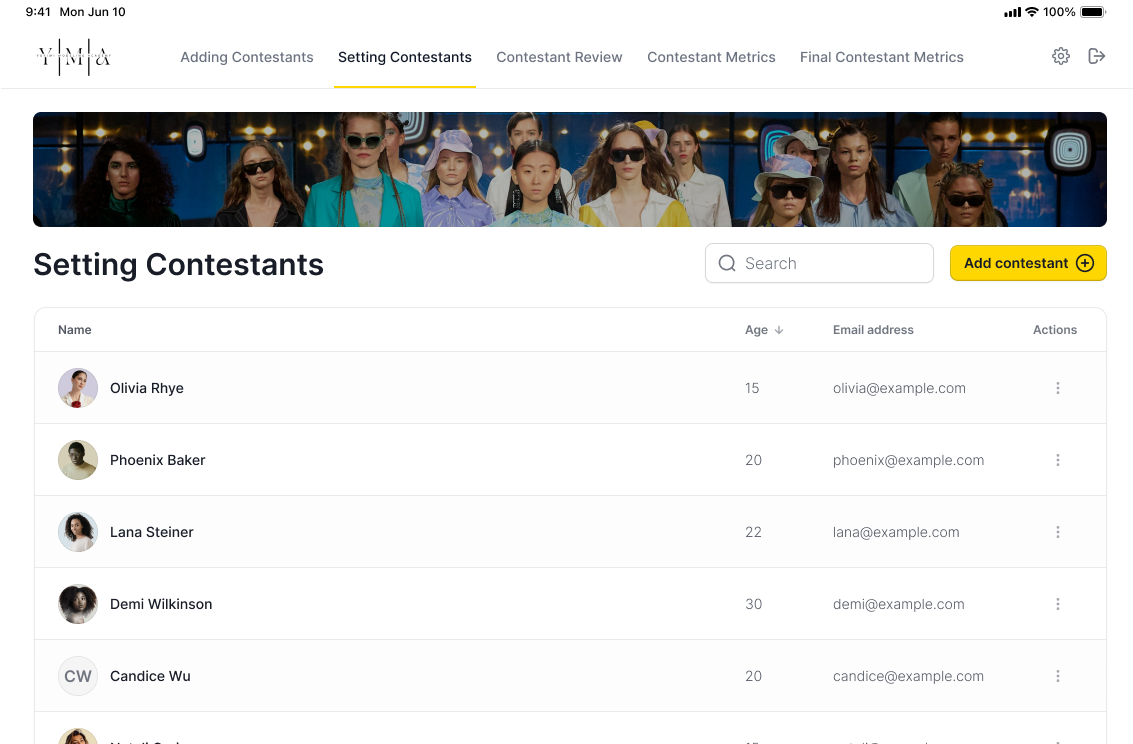Click Lana Steiner's age 22
Viewport: 1133px width, 744px height.
tap(753, 532)
